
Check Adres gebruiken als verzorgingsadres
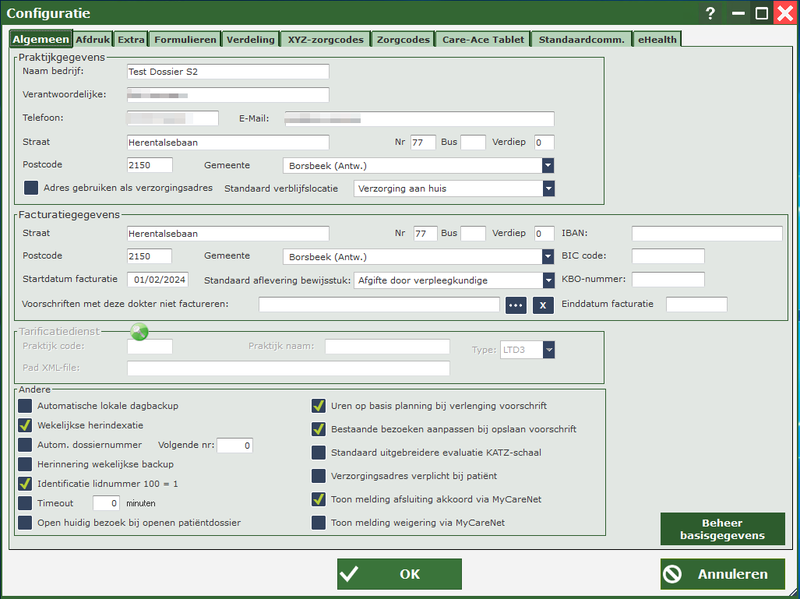click(x=31, y=187)
